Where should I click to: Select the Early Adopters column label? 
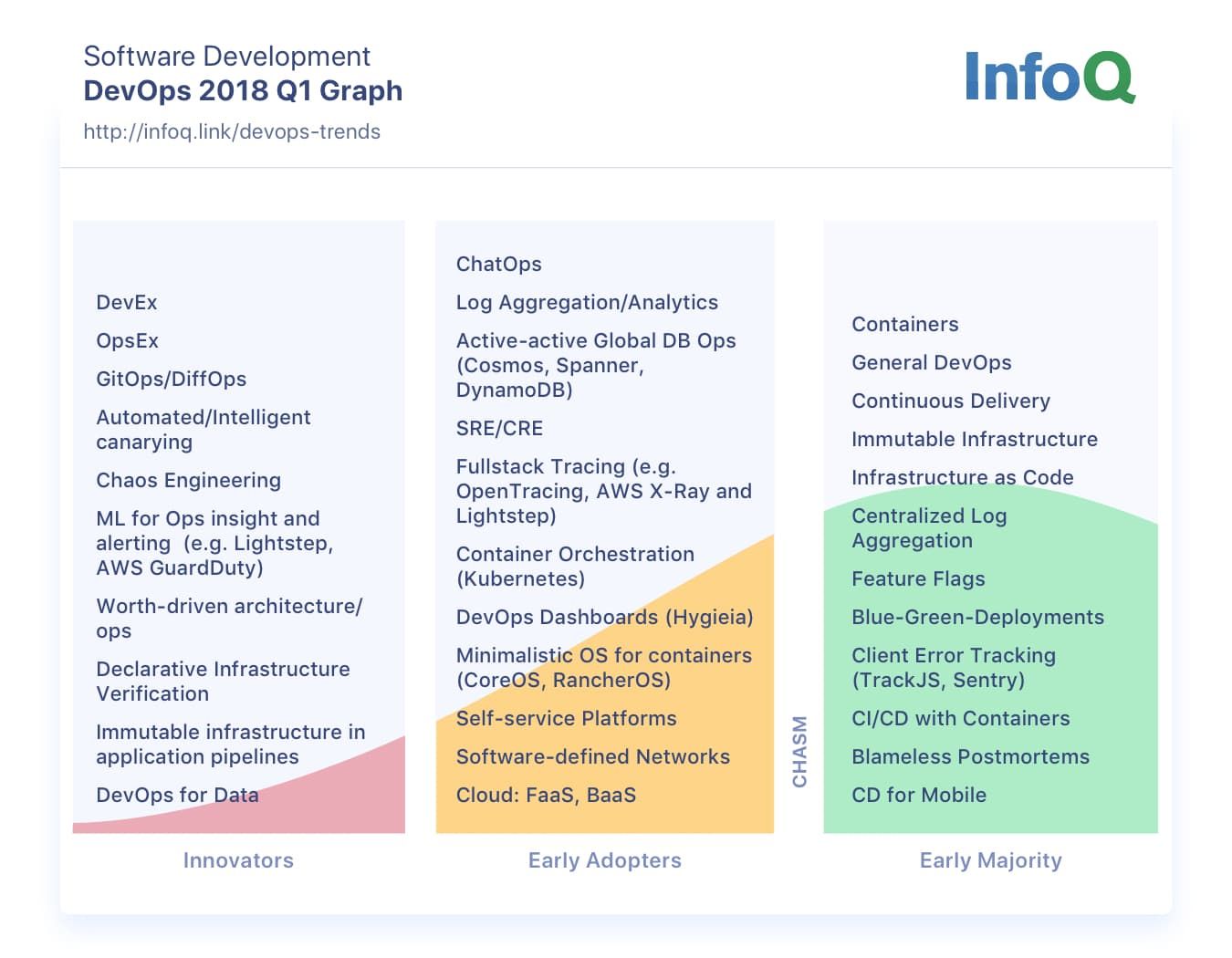click(604, 860)
